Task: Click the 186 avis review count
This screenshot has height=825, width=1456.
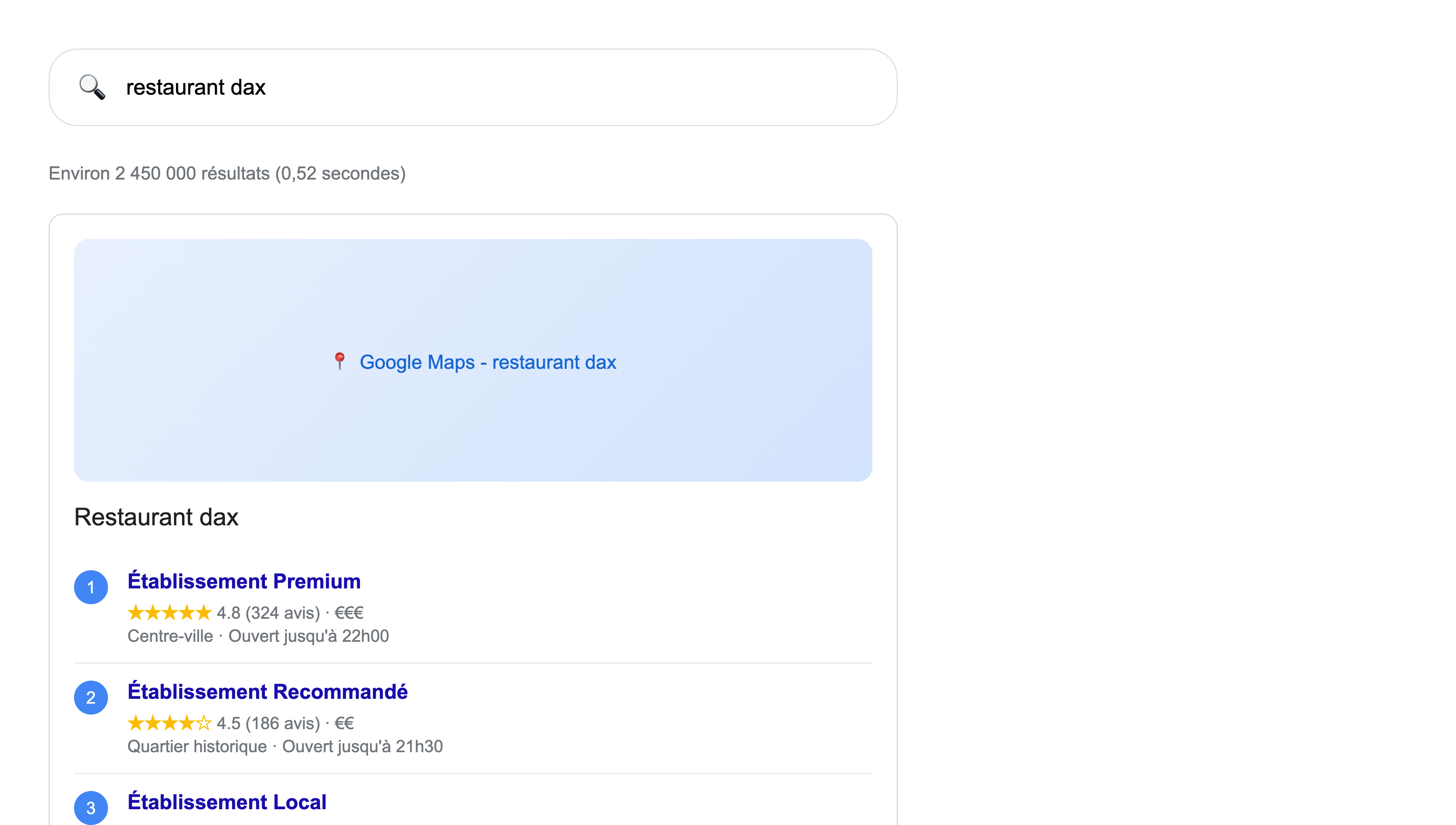Action: coord(281,723)
